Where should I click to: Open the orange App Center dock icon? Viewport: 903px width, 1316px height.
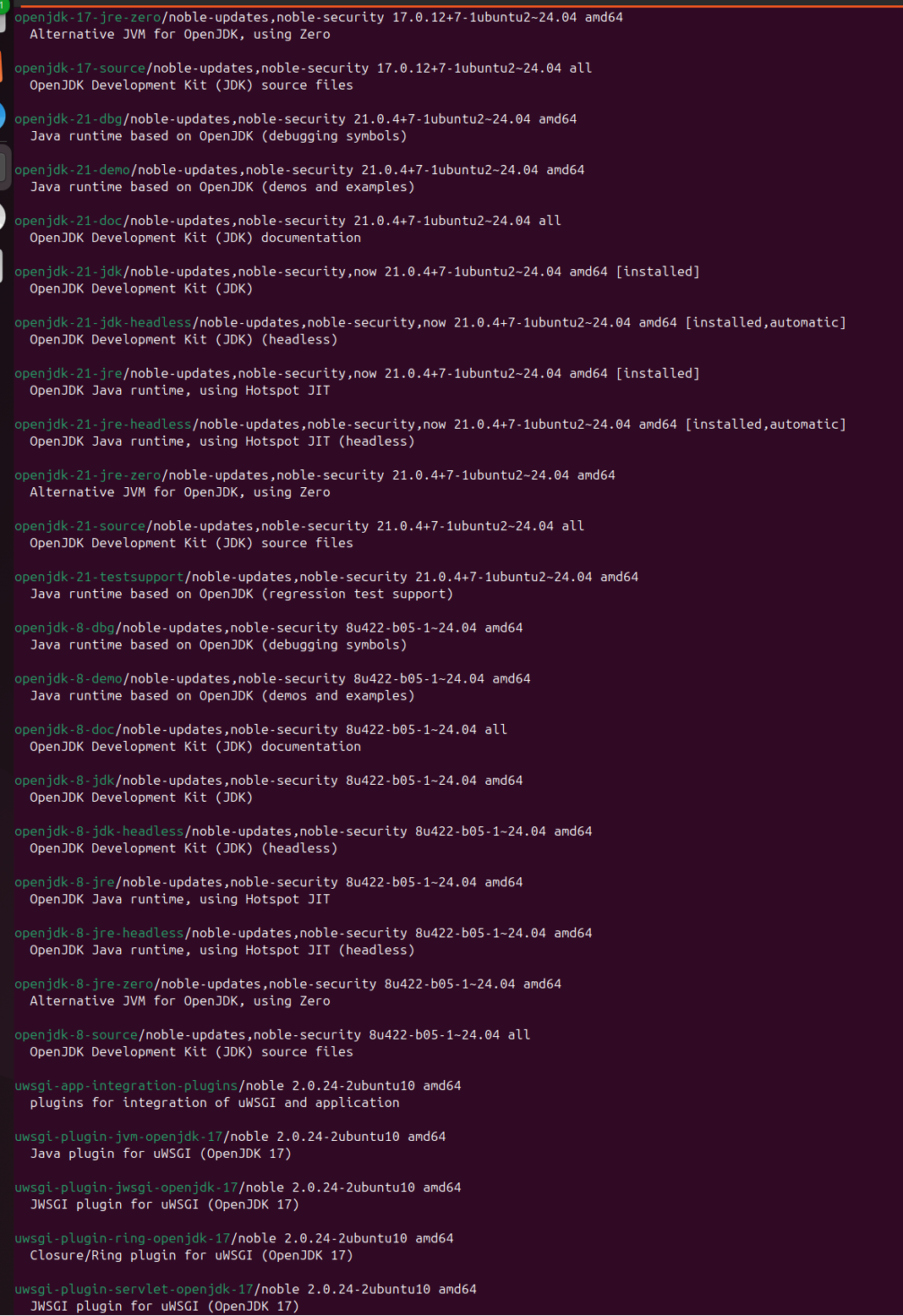[x=2, y=66]
